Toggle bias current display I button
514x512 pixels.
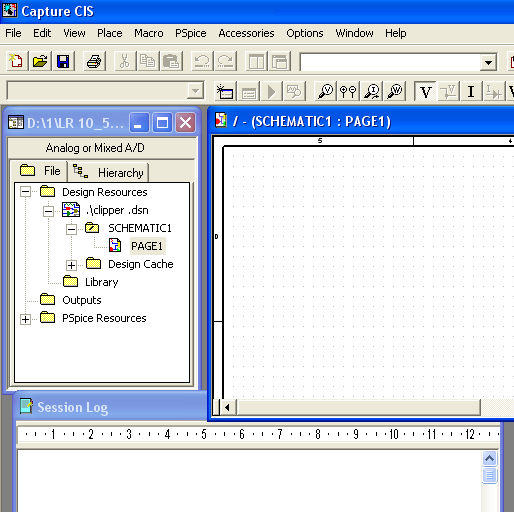point(471,91)
